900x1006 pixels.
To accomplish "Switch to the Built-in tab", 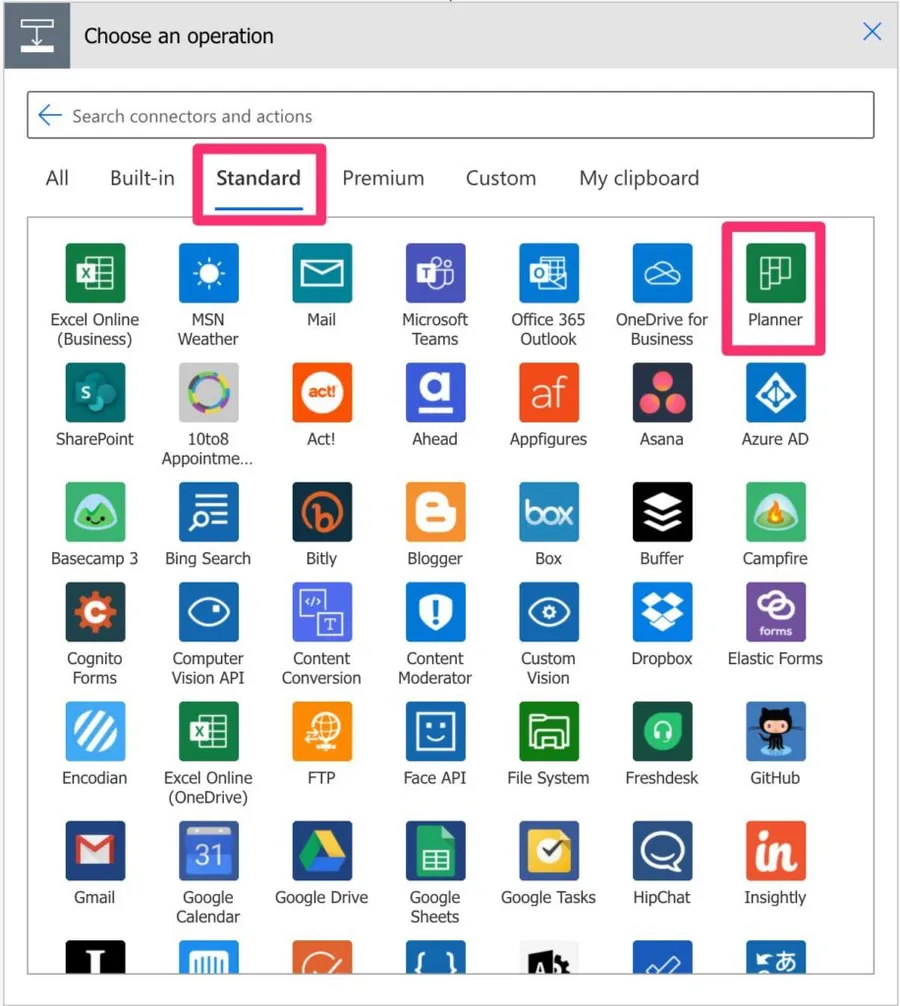I will [x=142, y=178].
